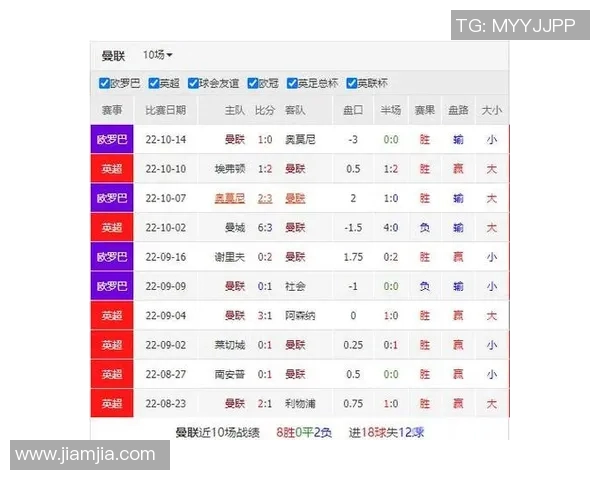Select the home team 南安普
This screenshot has height=480, width=600.
coord(230,374)
